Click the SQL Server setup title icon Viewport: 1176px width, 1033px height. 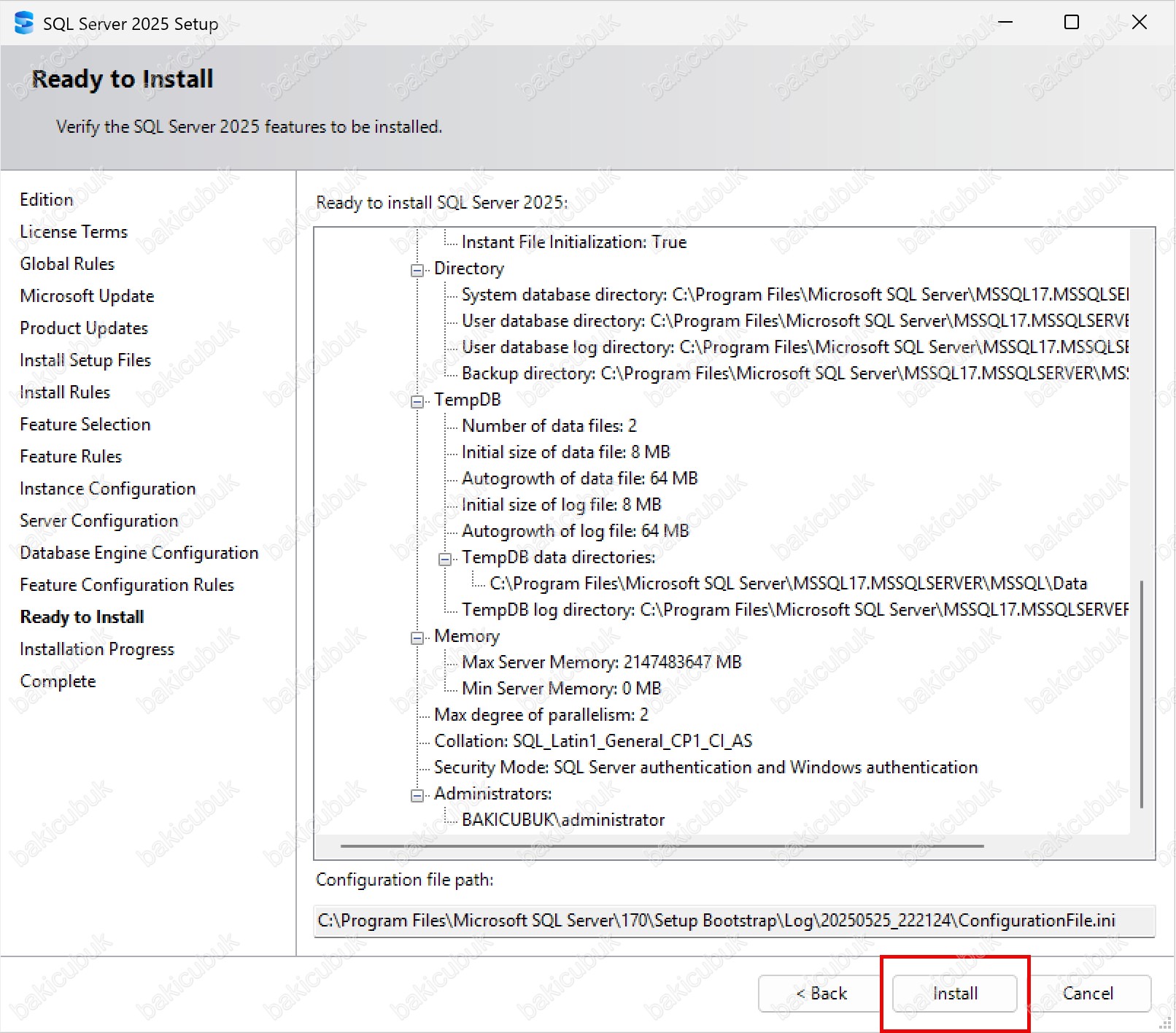23,23
